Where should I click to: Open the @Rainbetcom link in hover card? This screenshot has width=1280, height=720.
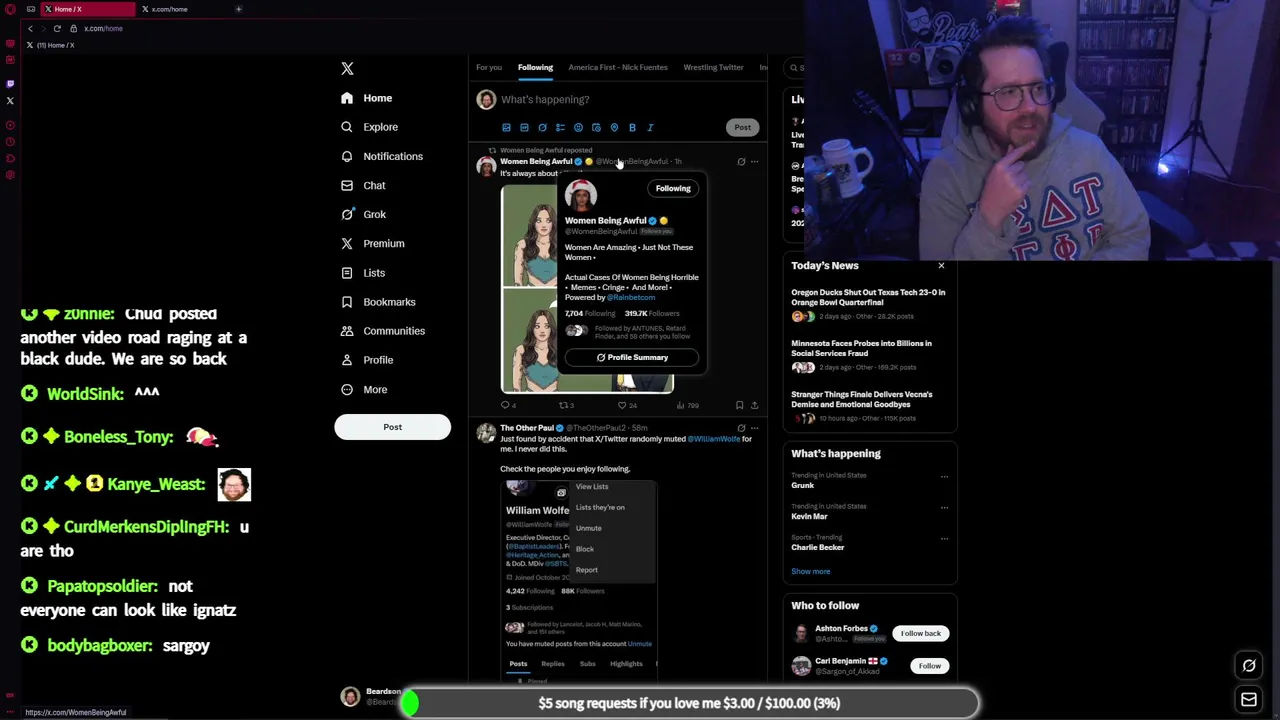click(631, 297)
